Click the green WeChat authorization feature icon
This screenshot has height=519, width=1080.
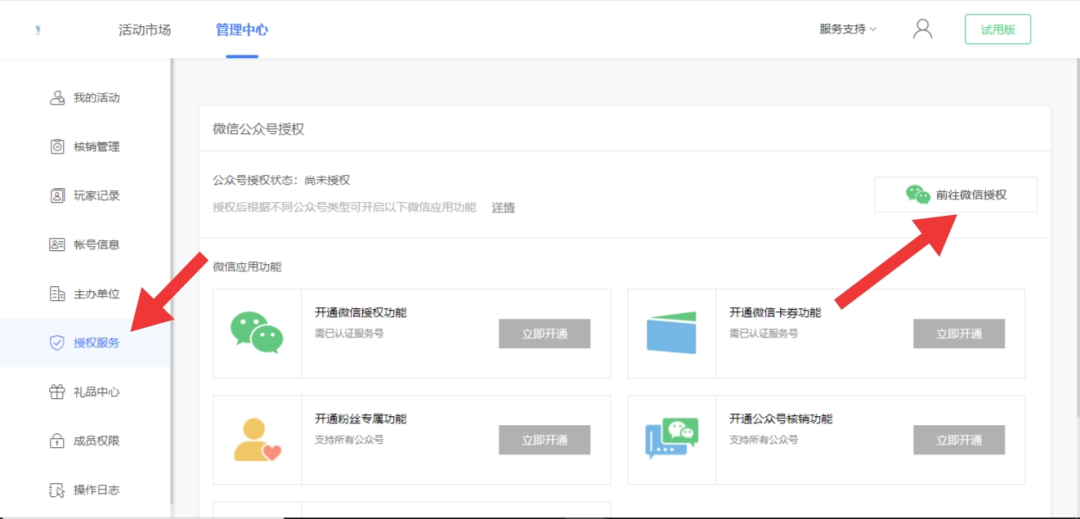(256, 333)
